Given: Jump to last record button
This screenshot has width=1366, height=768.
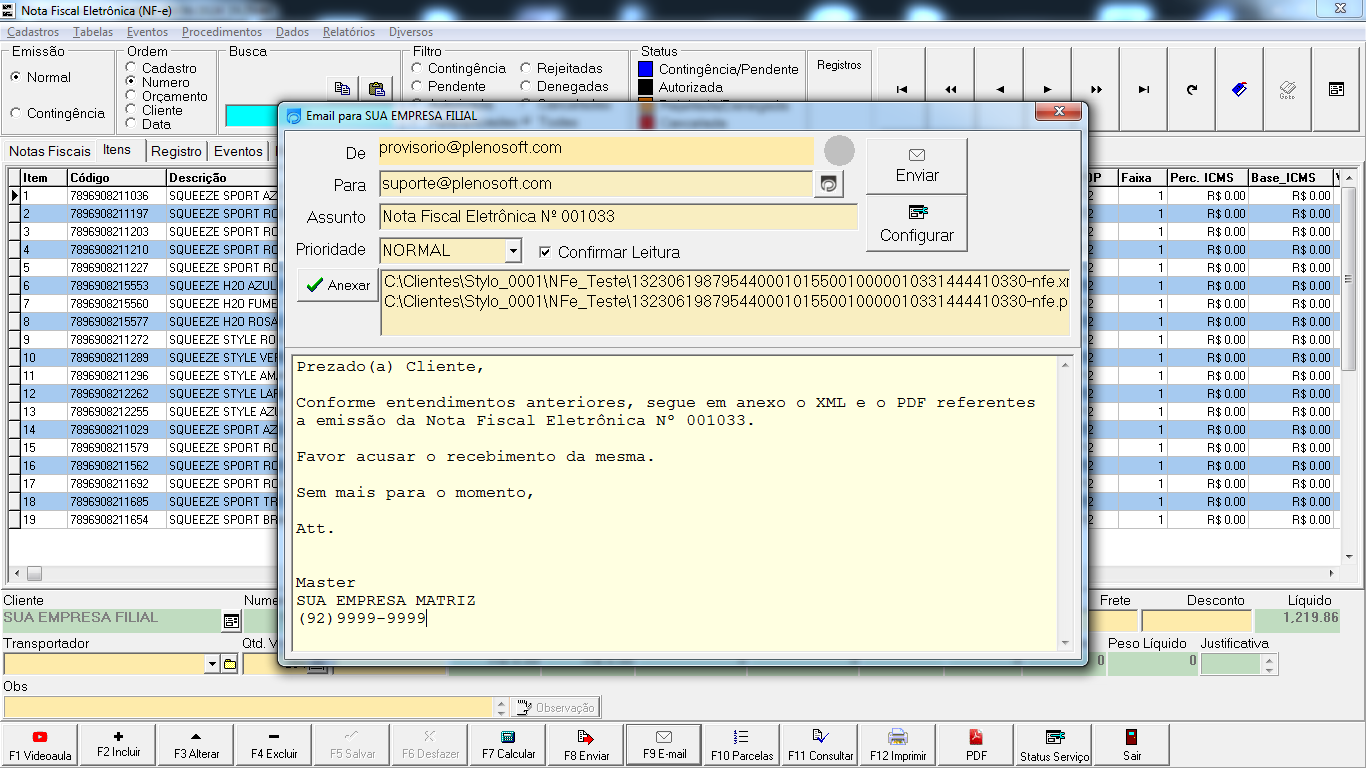Looking at the screenshot, I should [x=1144, y=90].
